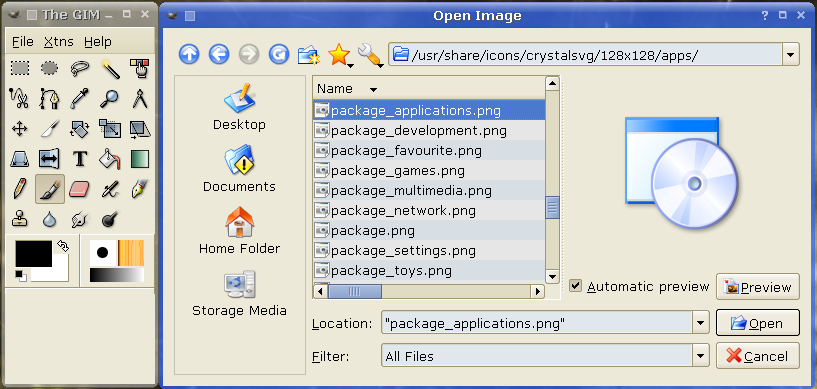Open the foreground color black swatch

pos(34,254)
